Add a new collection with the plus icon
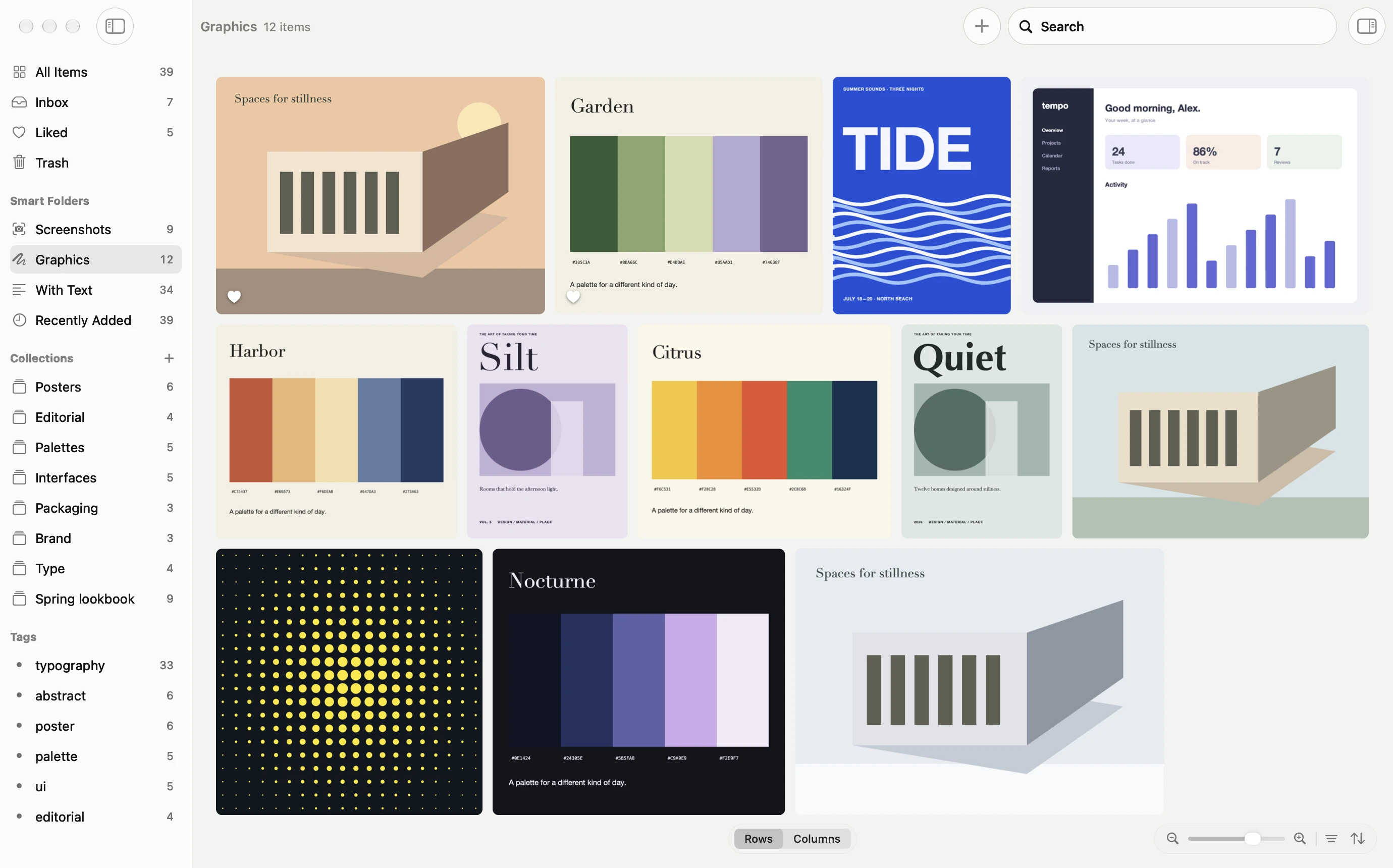The height and width of the screenshot is (868, 1393). coord(169,358)
